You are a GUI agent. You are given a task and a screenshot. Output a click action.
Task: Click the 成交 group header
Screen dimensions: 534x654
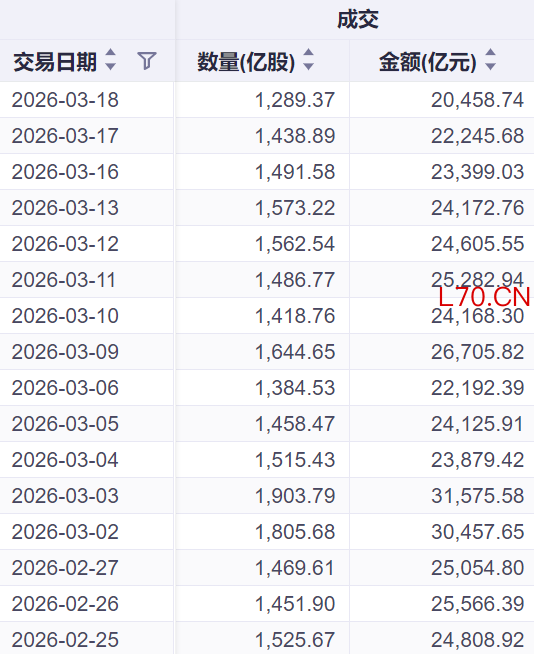tap(358, 20)
